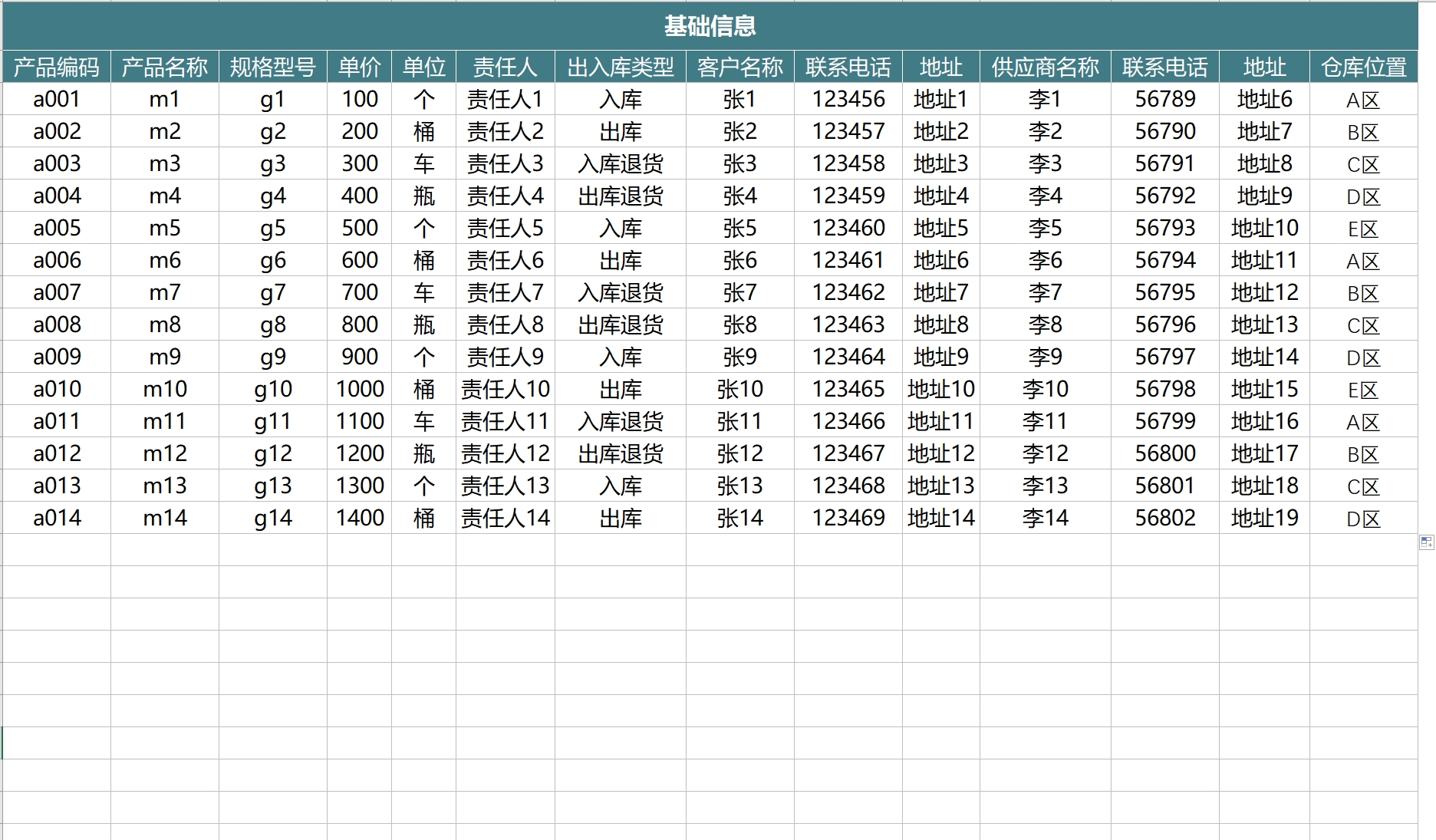The image size is (1436, 840).
Task: Click warehouse cell A区 in a001 row
Action: point(1364,99)
